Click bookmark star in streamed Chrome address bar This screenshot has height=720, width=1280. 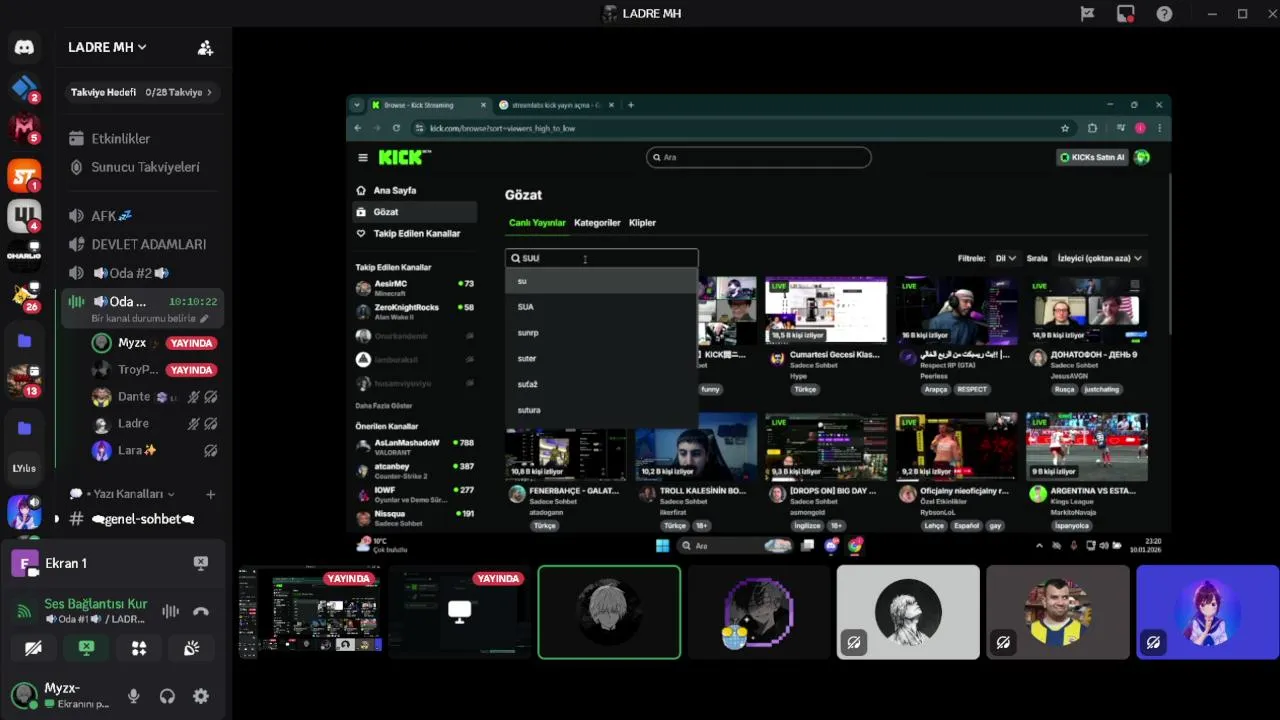1065,128
